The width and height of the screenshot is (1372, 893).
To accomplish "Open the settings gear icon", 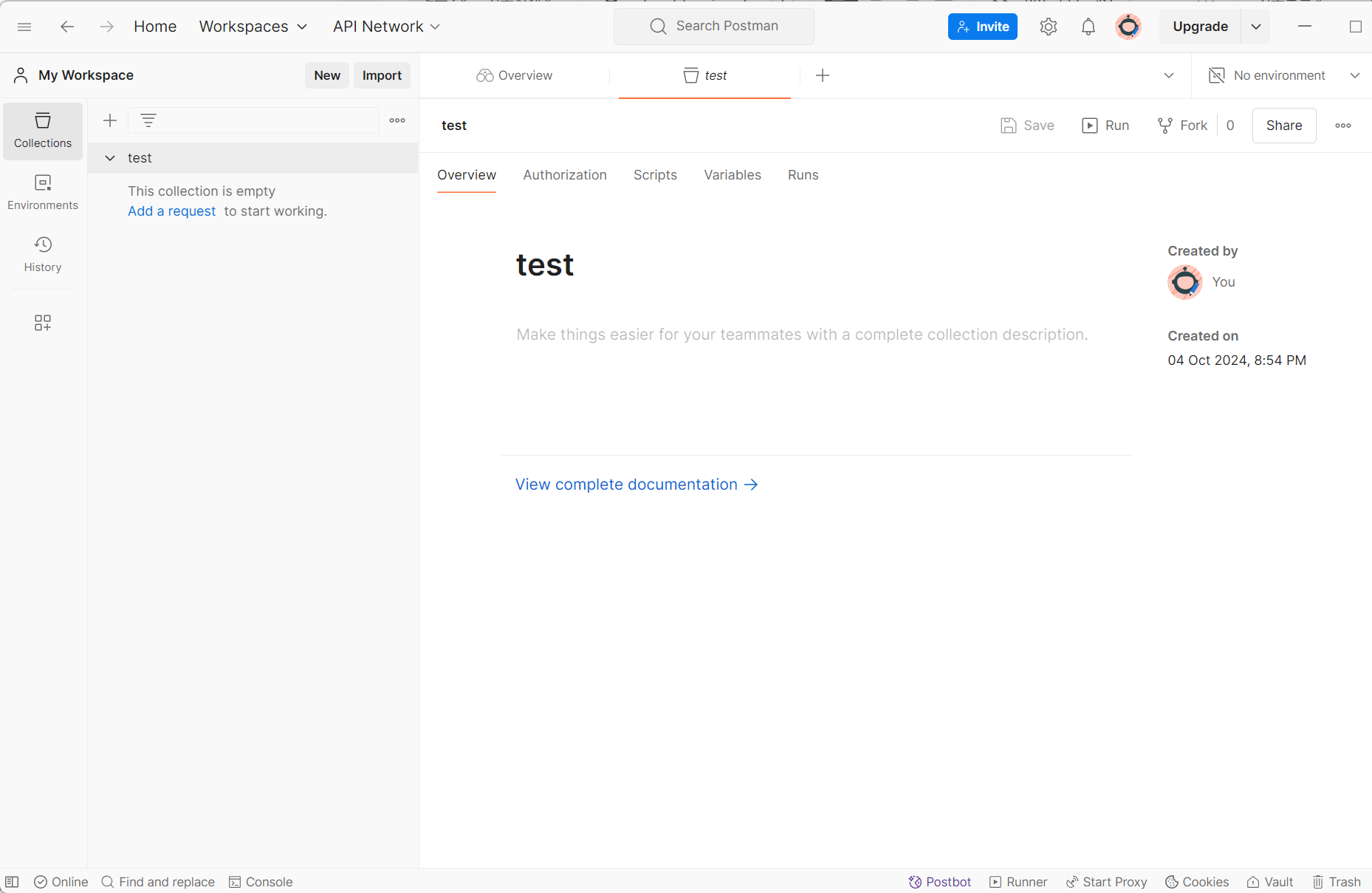I will (1049, 27).
